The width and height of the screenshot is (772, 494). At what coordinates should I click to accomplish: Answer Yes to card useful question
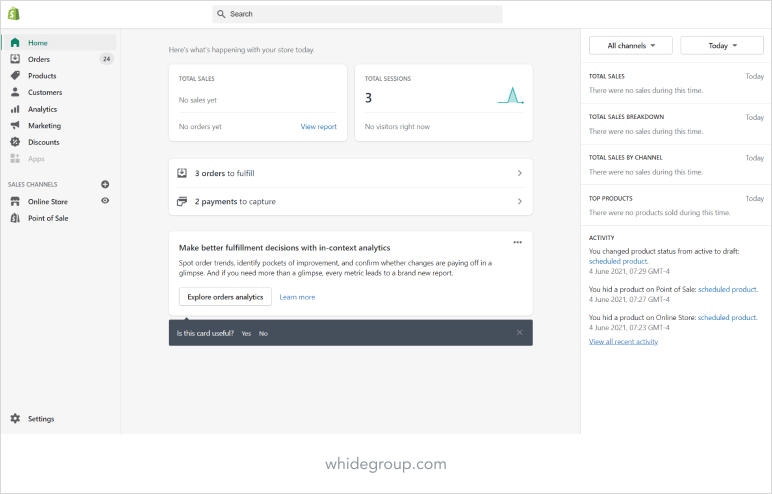pos(246,333)
